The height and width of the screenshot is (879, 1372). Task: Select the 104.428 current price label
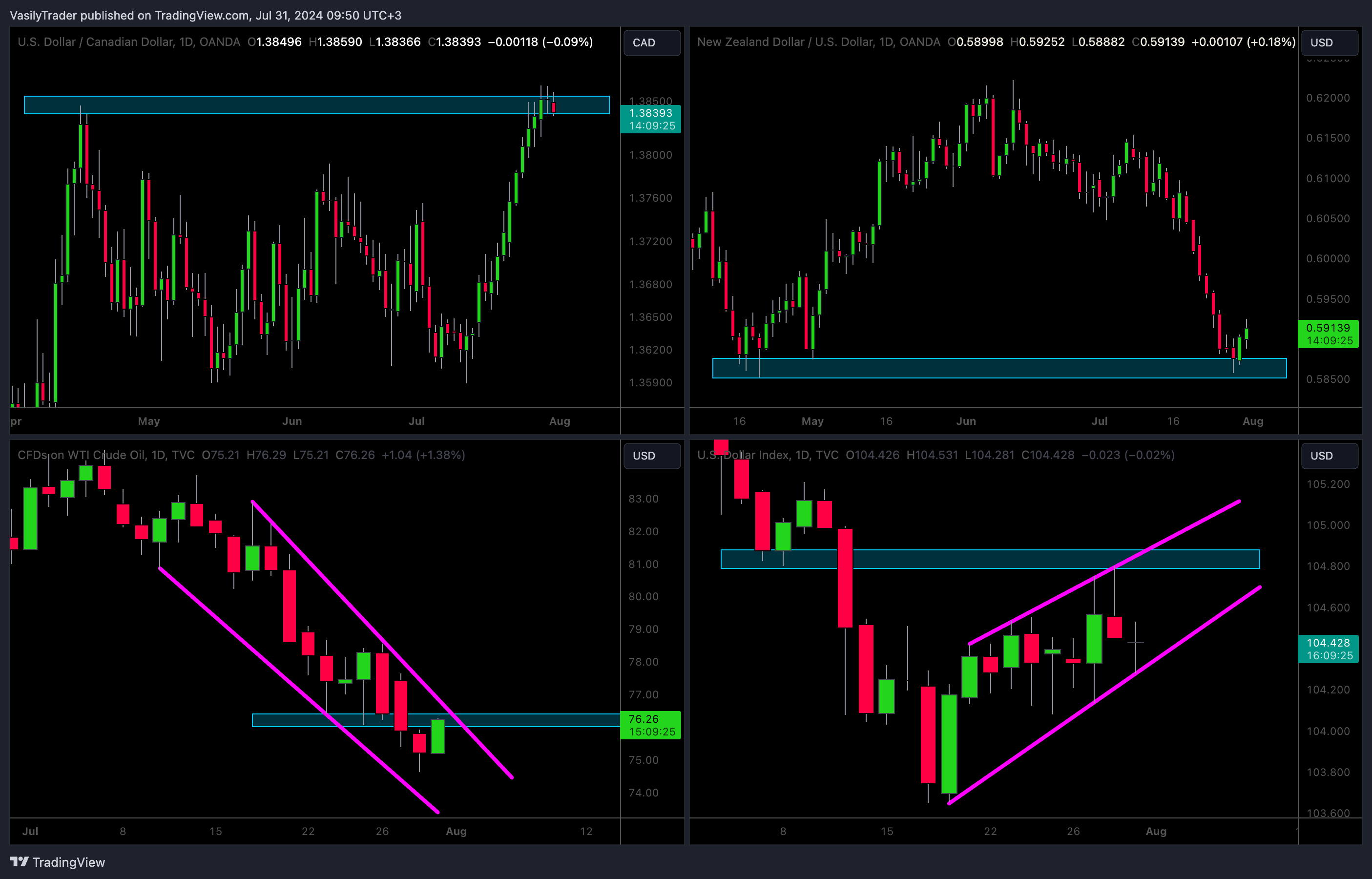(1328, 649)
